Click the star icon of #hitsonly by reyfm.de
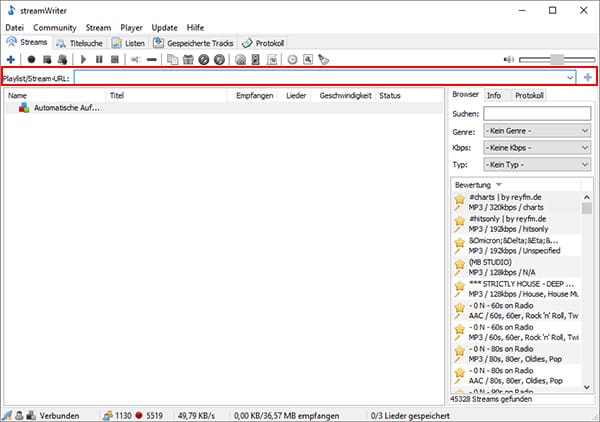This screenshot has height=422, width=600. click(x=459, y=221)
